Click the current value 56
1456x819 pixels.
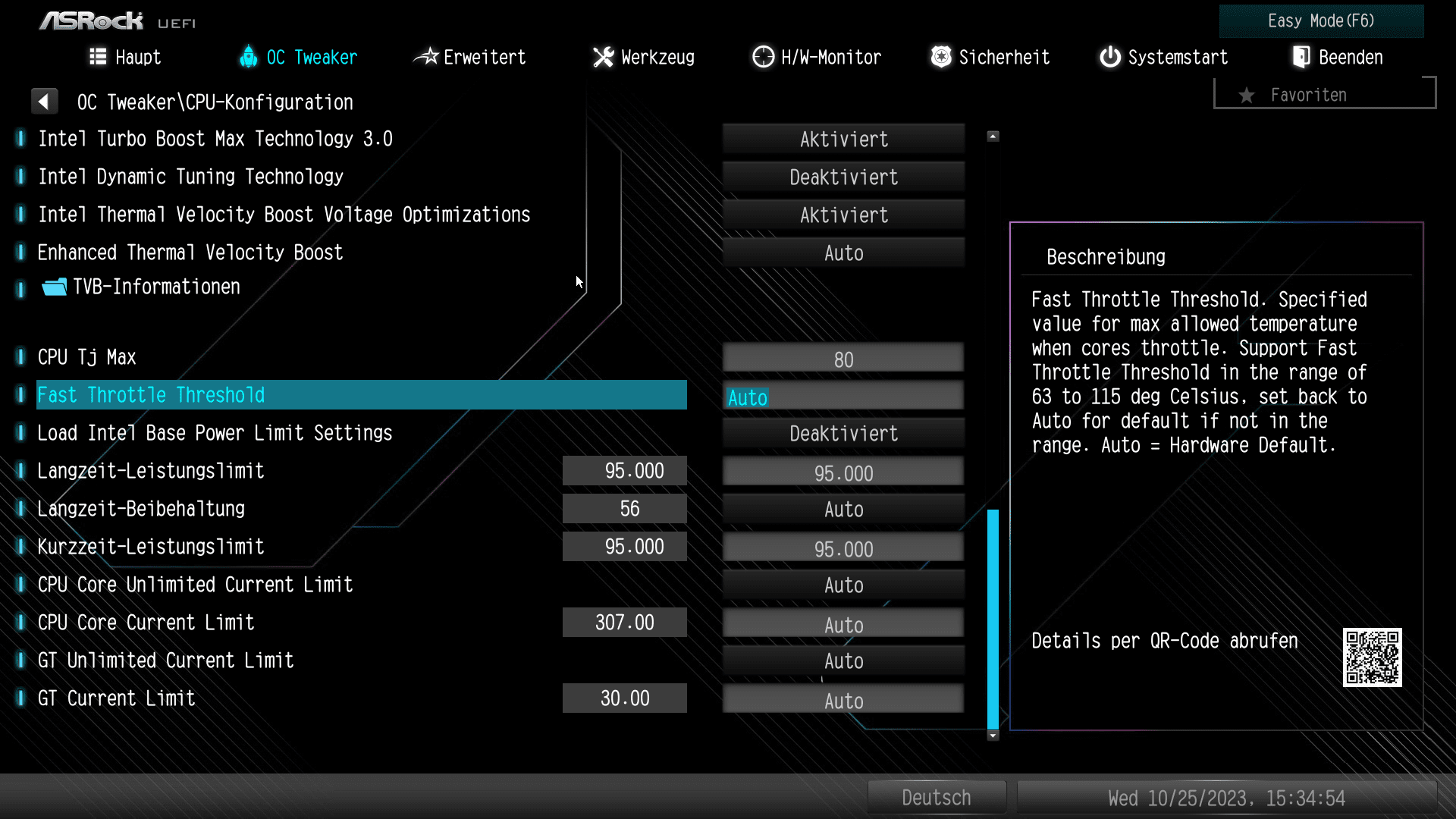(x=625, y=509)
